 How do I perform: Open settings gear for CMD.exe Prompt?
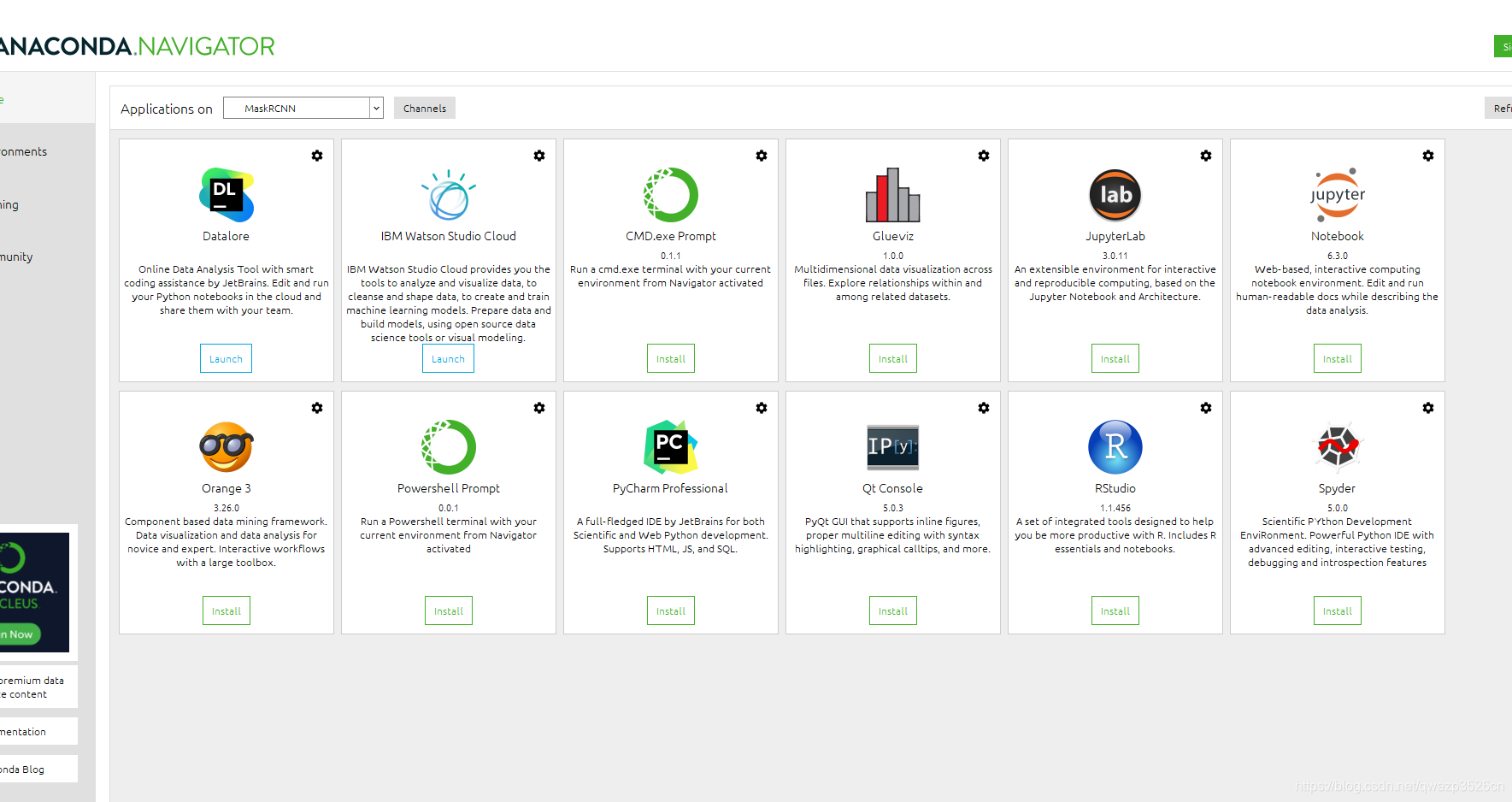click(x=762, y=156)
